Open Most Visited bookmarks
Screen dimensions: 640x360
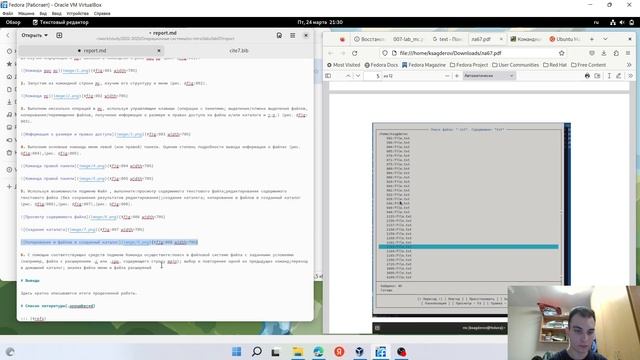[343, 65]
